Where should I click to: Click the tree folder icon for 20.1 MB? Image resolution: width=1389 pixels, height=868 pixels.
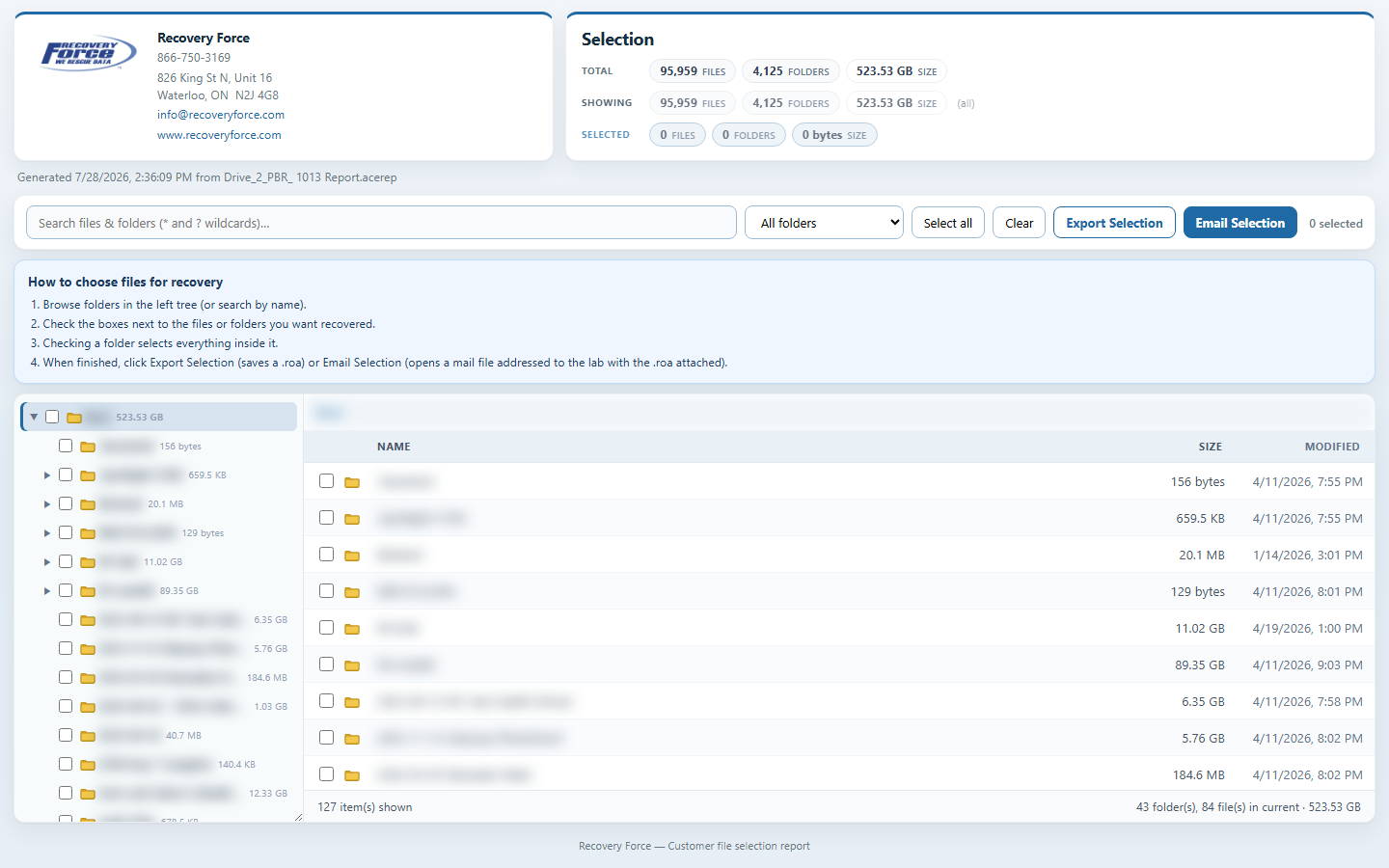(88, 504)
